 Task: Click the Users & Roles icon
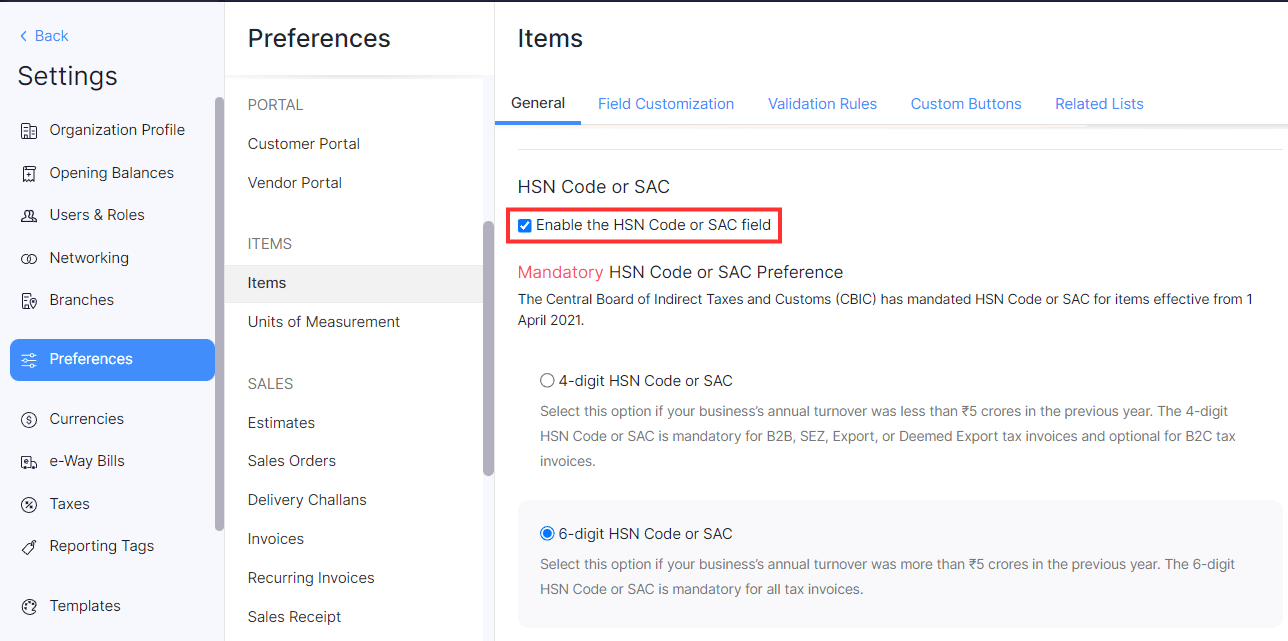click(31, 214)
